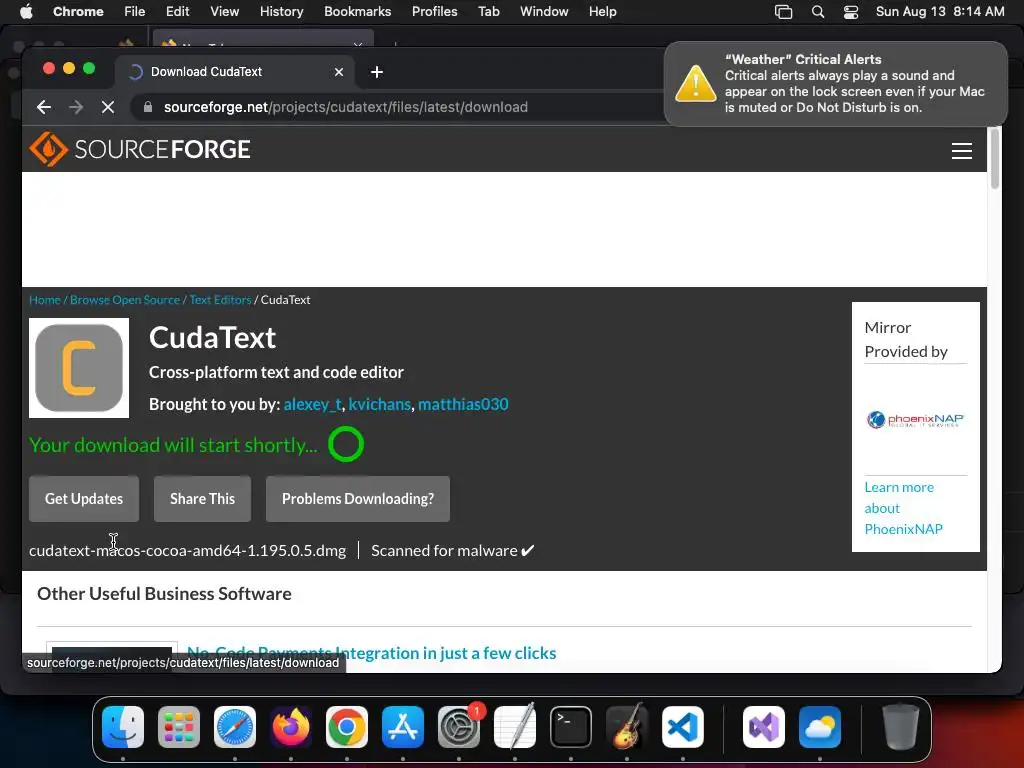This screenshot has width=1024, height=768.
Task: Click the phoenixNAP mirror logo
Action: [x=915, y=419]
